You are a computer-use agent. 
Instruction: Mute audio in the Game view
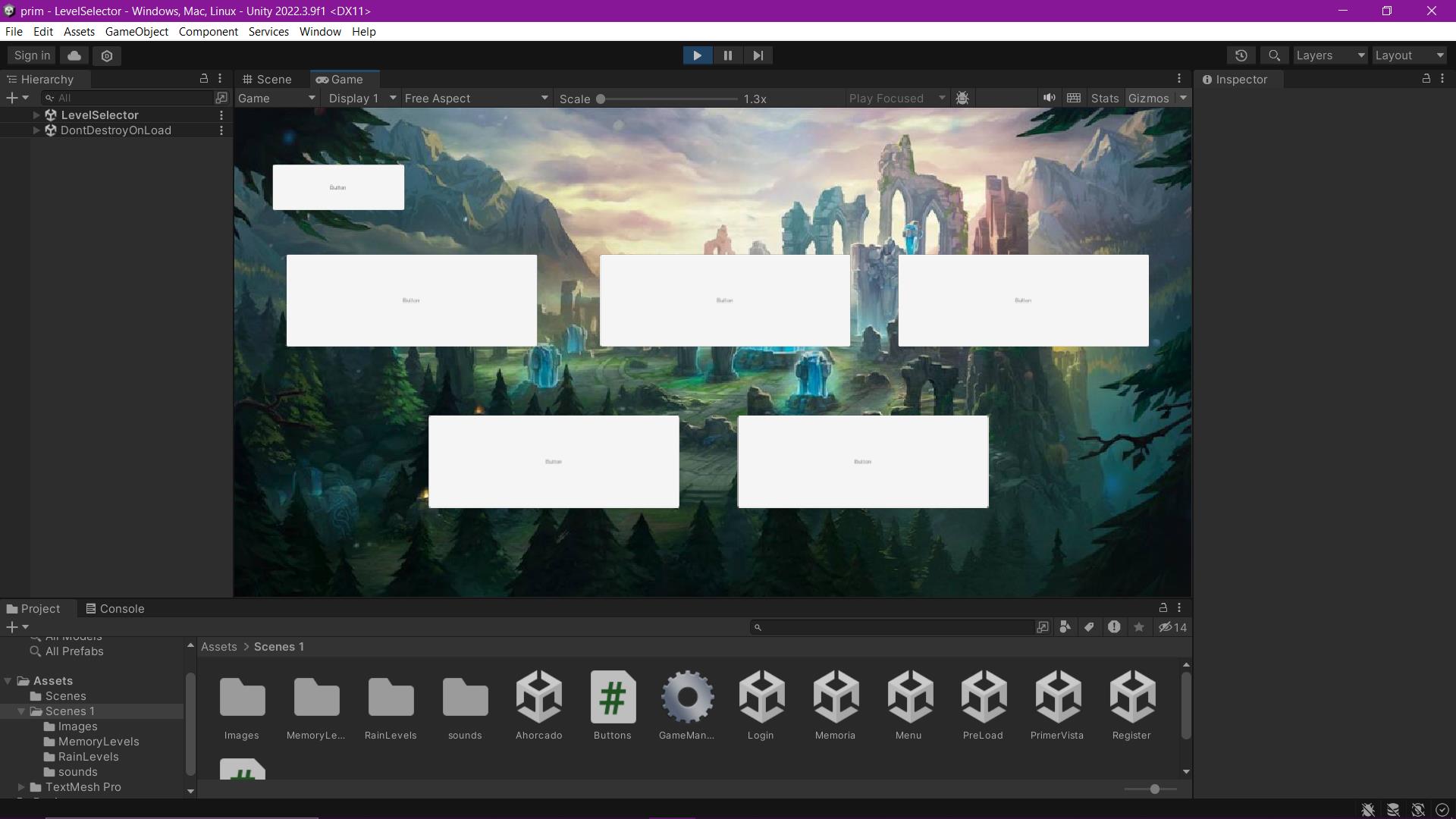pyautogui.click(x=1049, y=98)
